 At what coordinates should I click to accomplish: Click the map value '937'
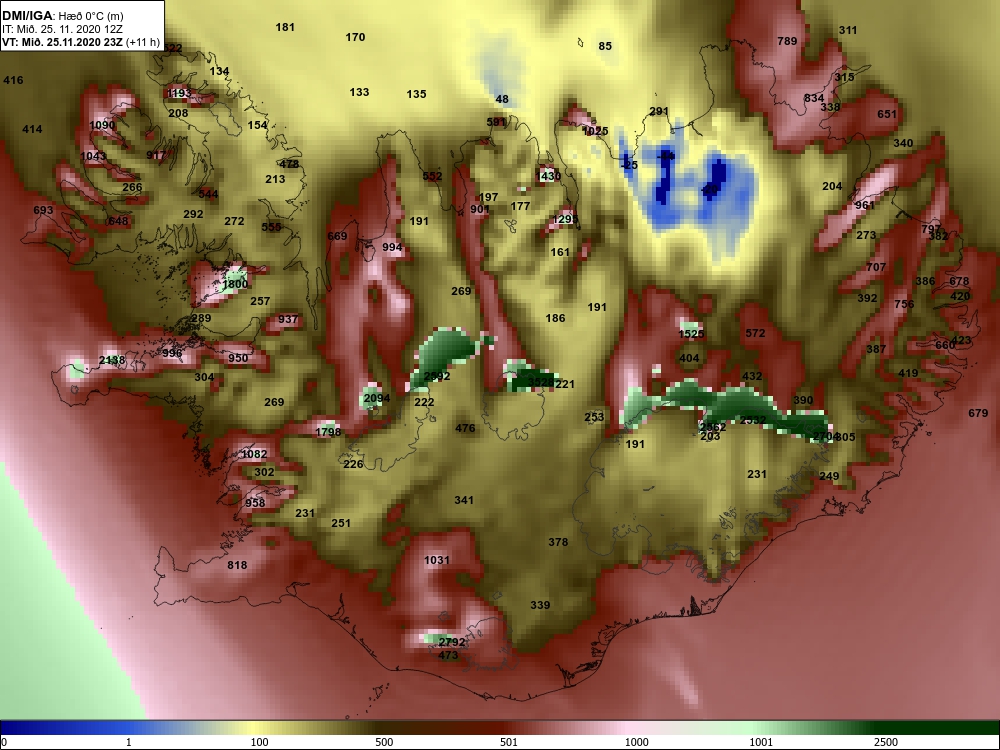pos(288,319)
